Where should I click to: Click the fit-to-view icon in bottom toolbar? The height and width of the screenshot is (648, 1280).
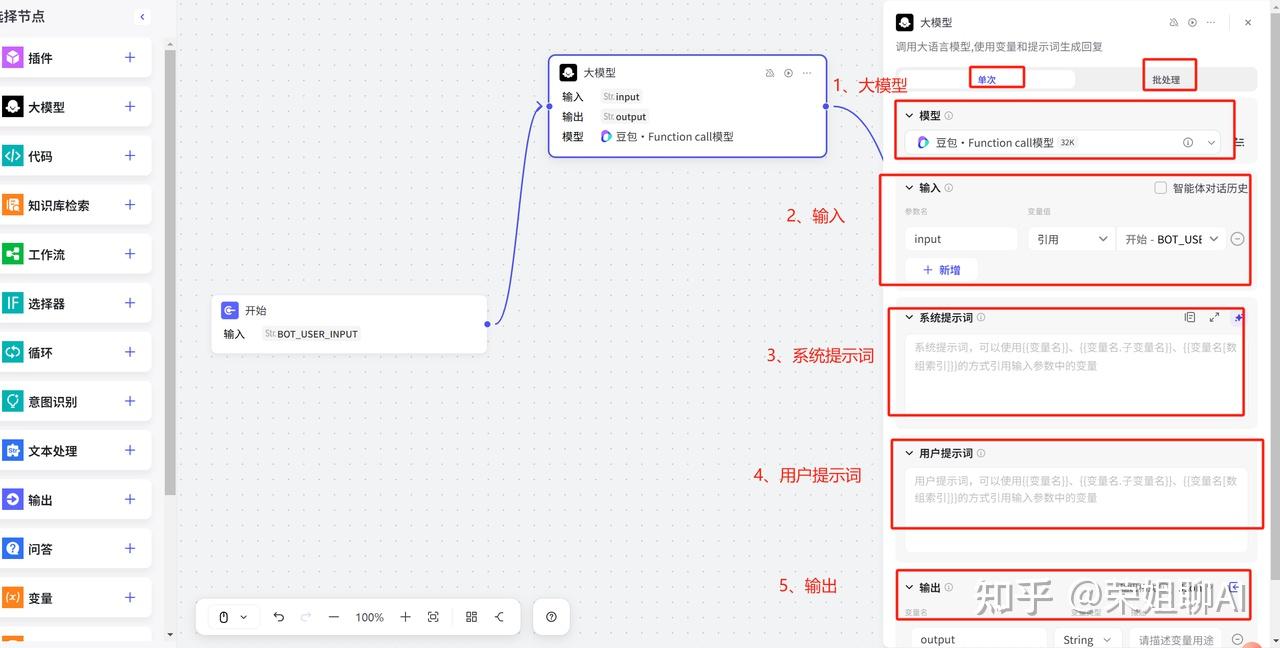pos(433,617)
